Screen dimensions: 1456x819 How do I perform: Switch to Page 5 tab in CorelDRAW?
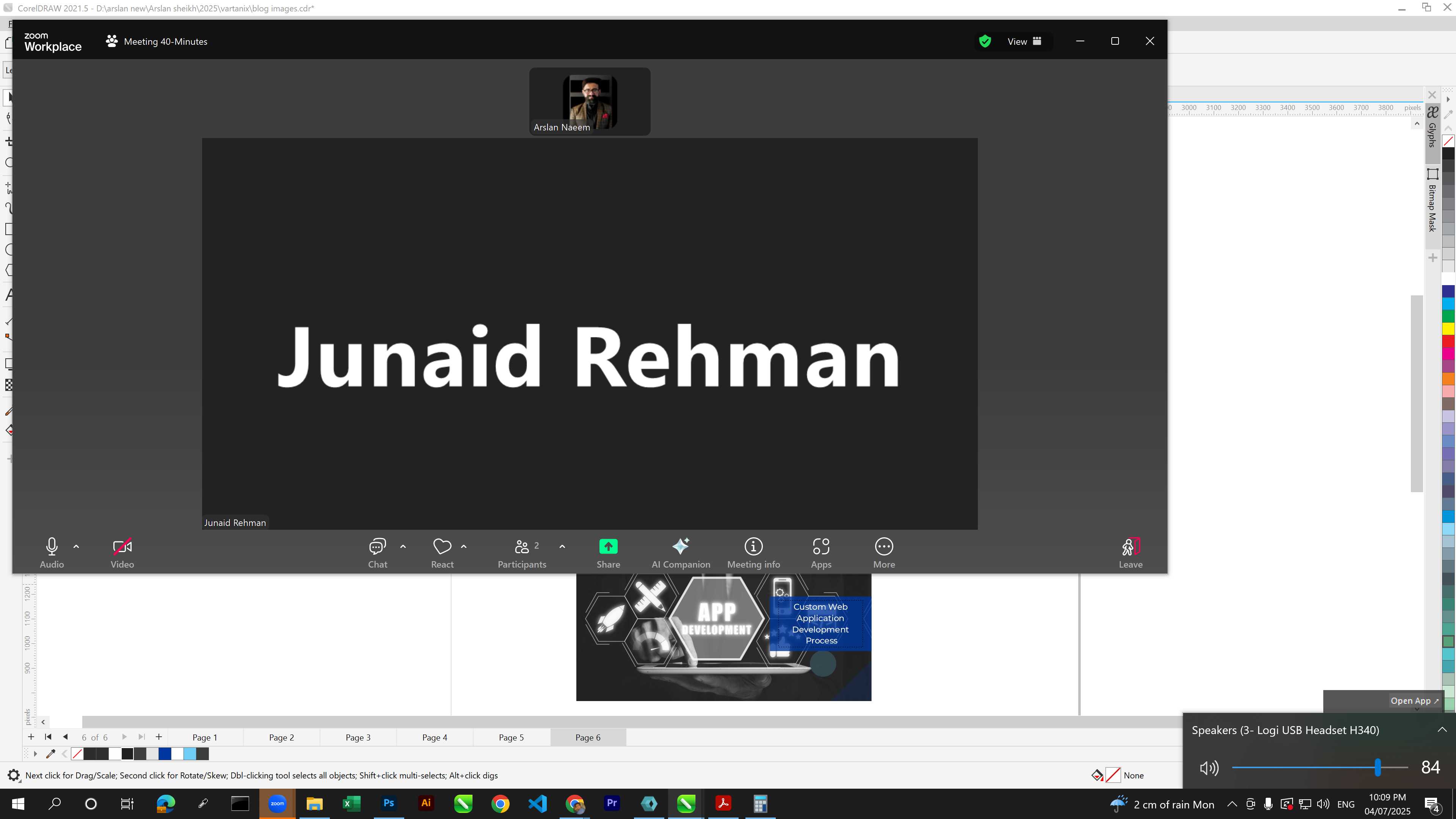511,737
